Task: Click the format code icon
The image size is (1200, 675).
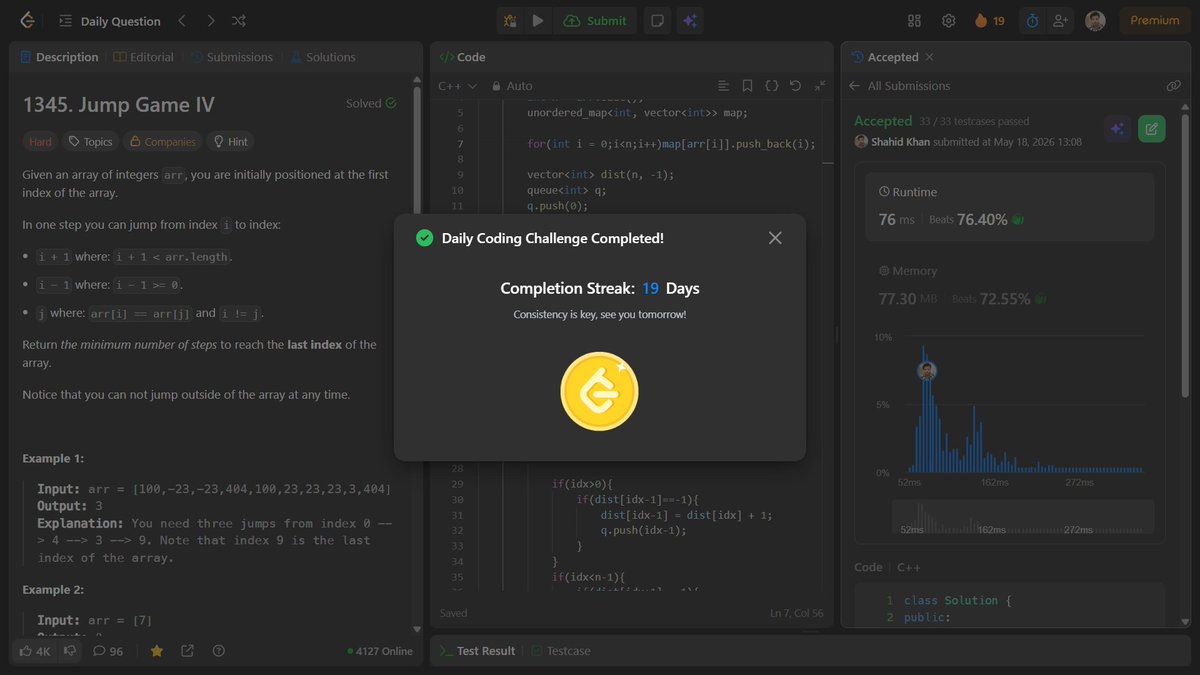Action: 724,86
